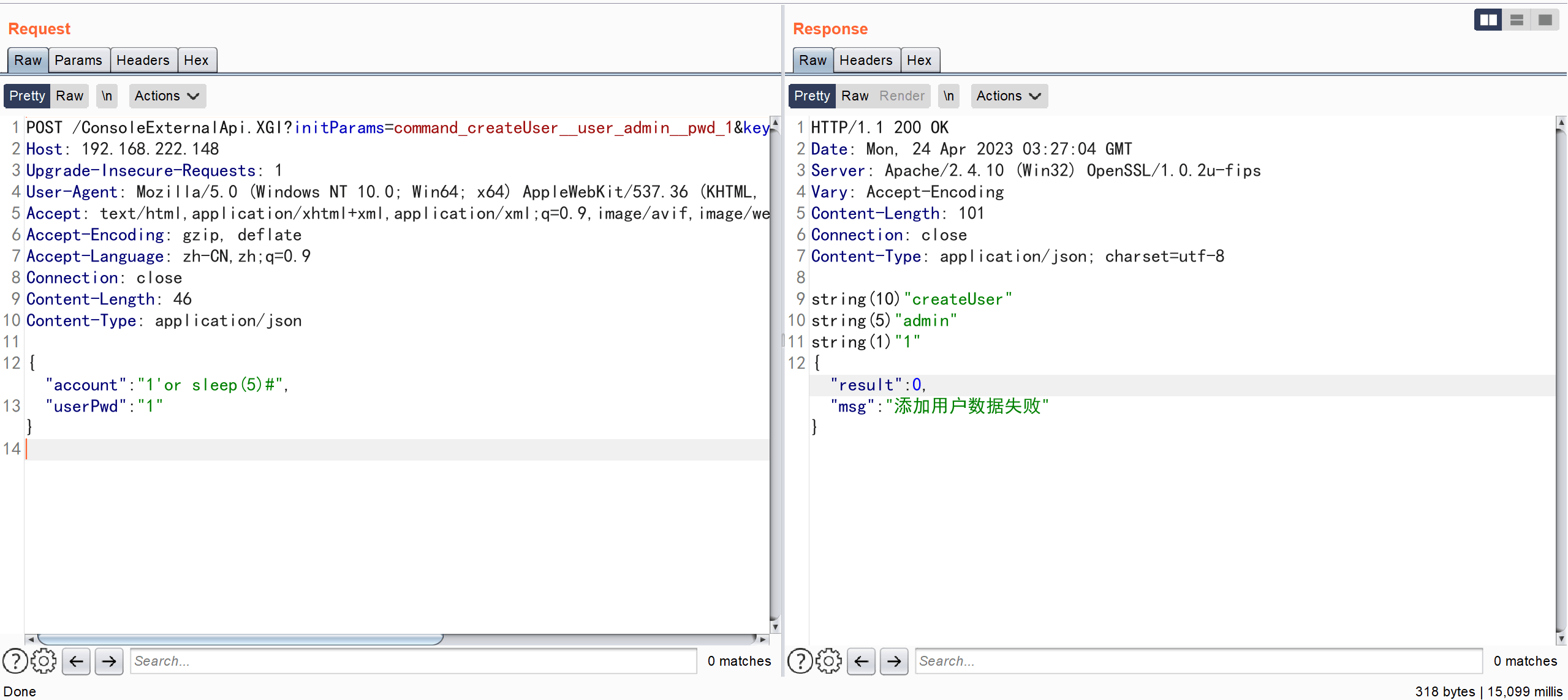
Task: Click the "account" sleep(5) payload line
Action: 167,385
